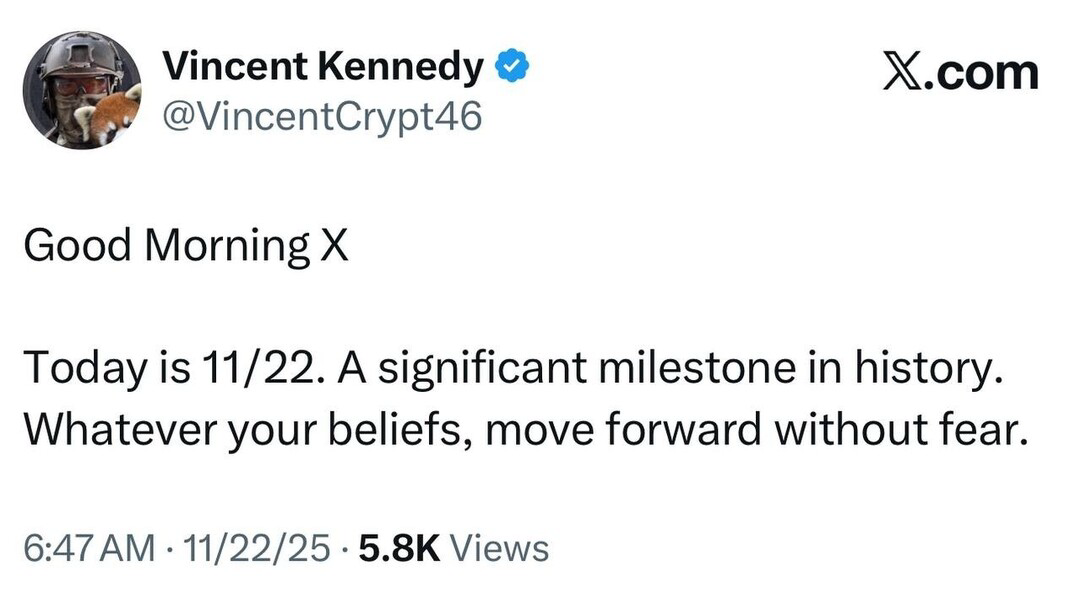The image size is (1081, 592).
Task: Click the word "Morning" in the greeting
Action: click(x=228, y=245)
